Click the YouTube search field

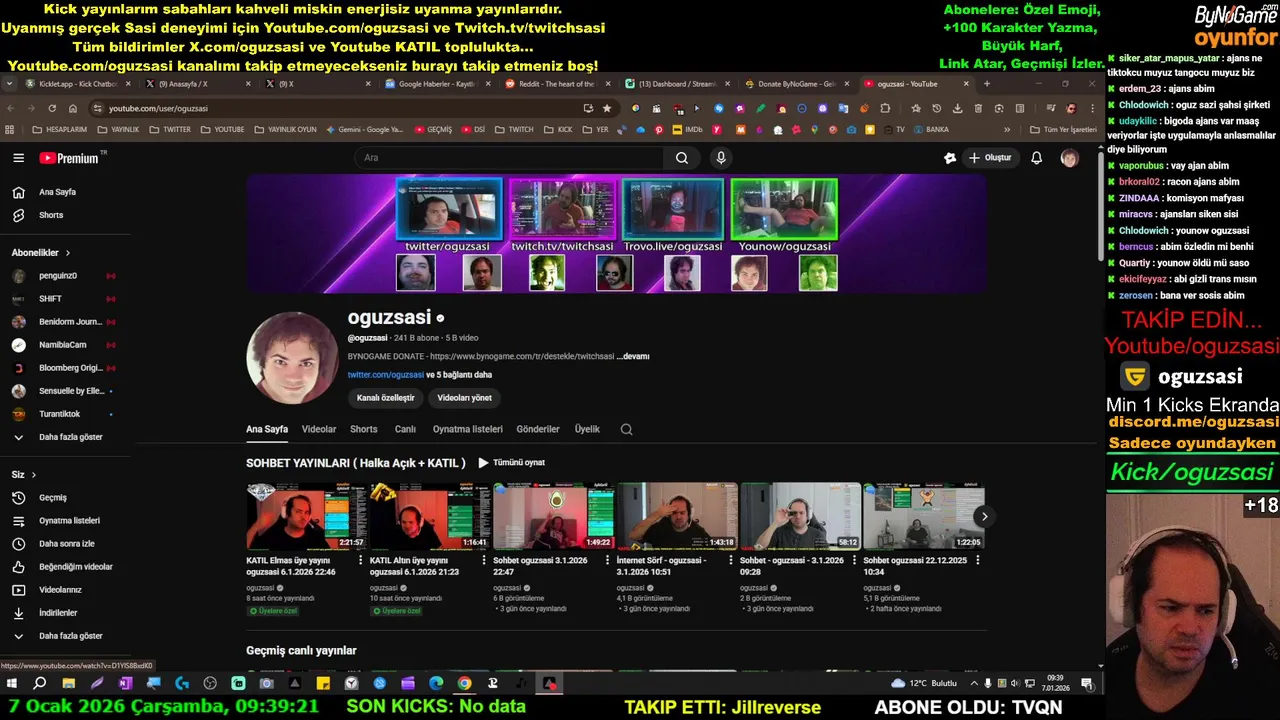point(508,158)
